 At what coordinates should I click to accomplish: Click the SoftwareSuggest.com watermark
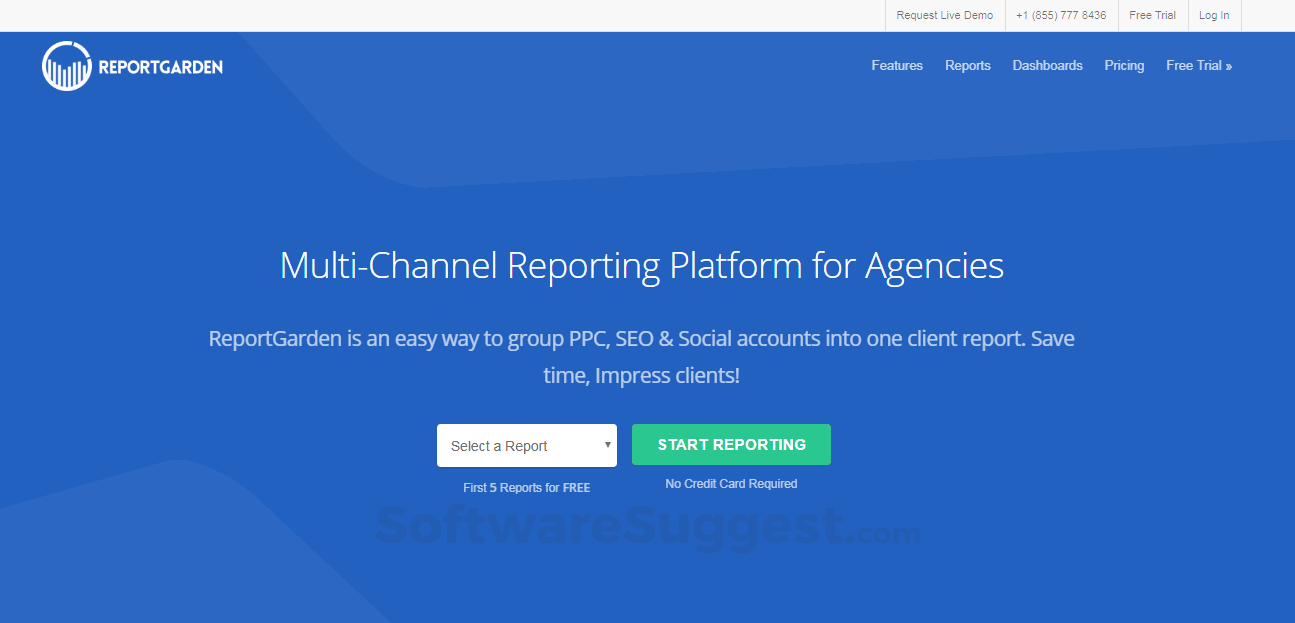[x=646, y=525]
